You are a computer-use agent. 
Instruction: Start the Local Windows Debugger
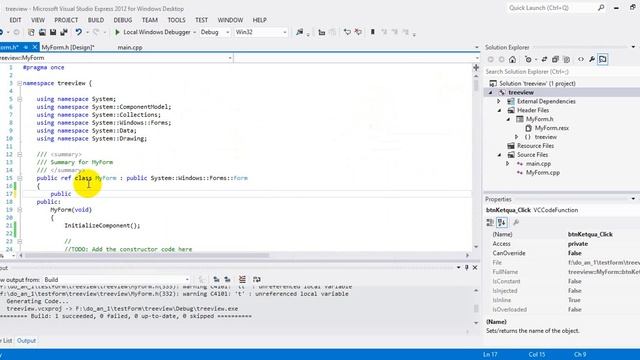click(153, 32)
